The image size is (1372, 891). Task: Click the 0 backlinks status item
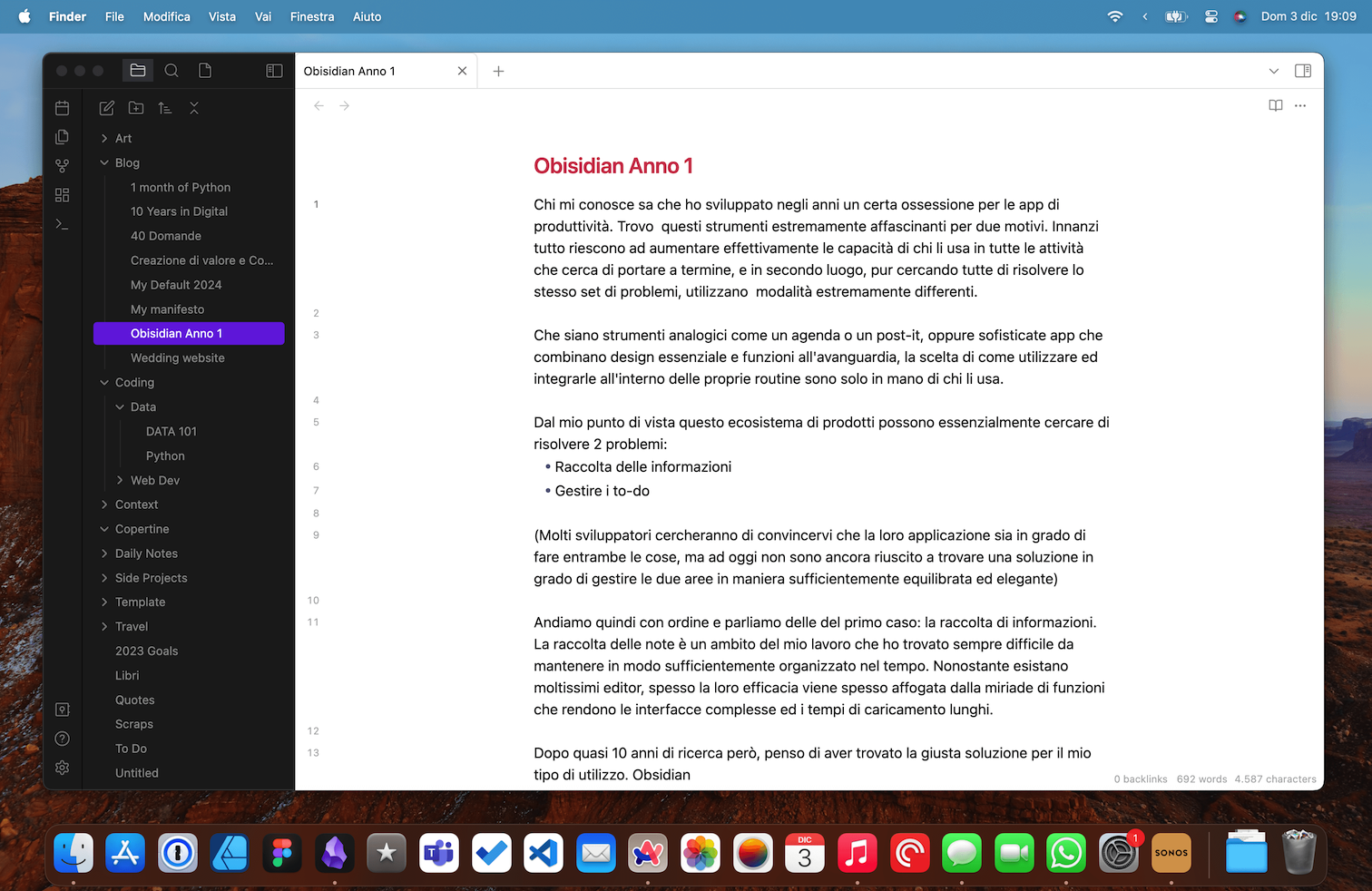tap(1141, 779)
